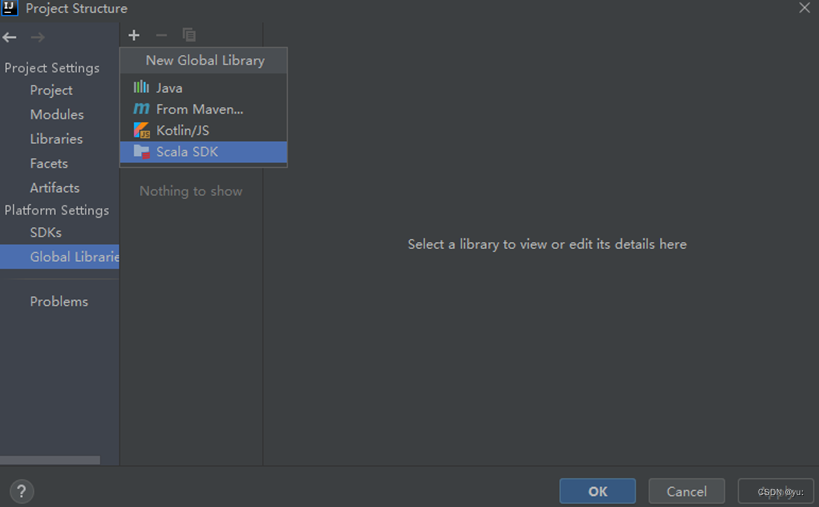Click the 'Nothing to show' text
The height and width of the screenshot is (507, 819).
click(x=191, y=191)
